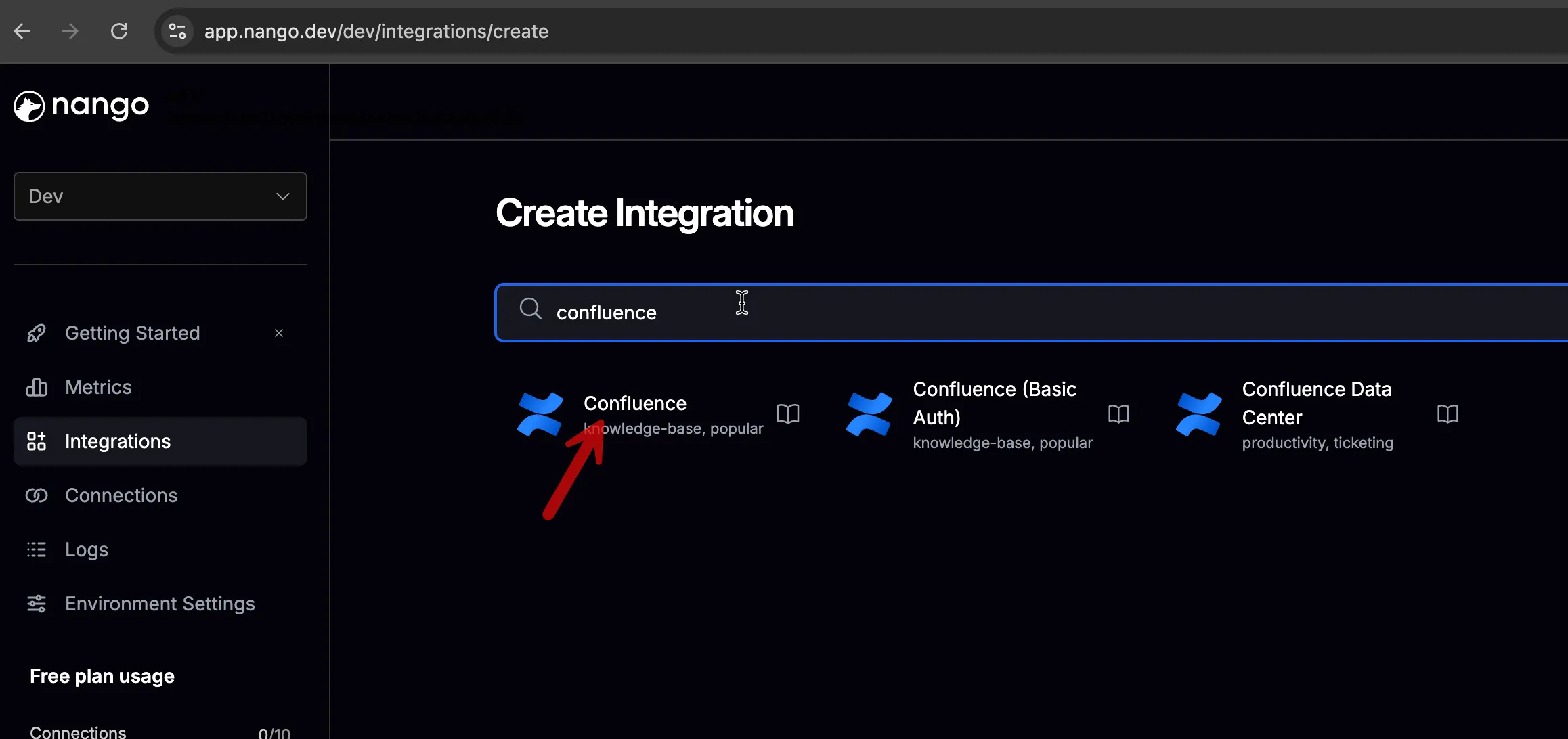The height and width of the screenshot is (739, 1568).
Task: Click the Connections usage row in Free plan
Action: click(160, 732)
